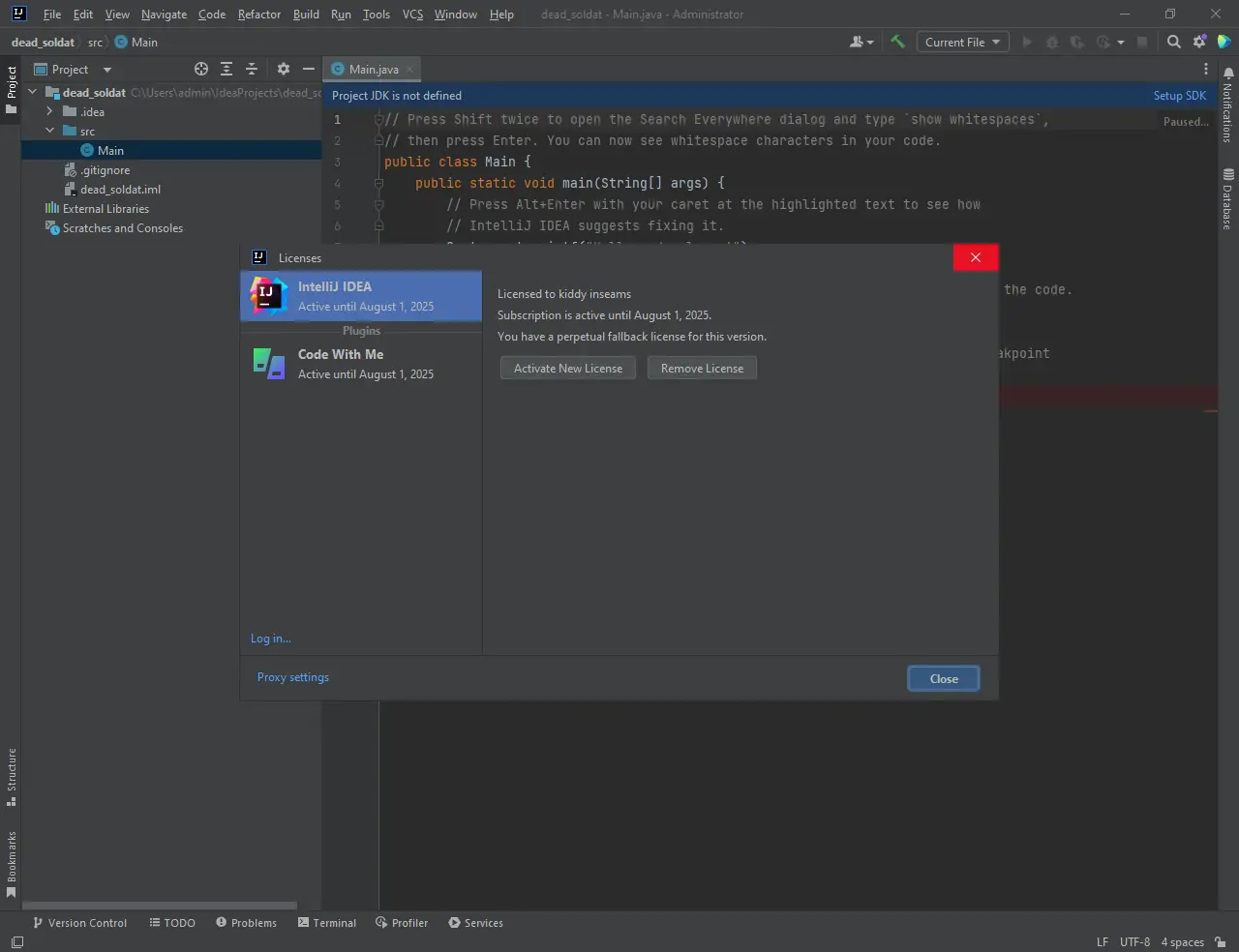Open the Current File run configuration dropdown

click(x=962, y=42)
